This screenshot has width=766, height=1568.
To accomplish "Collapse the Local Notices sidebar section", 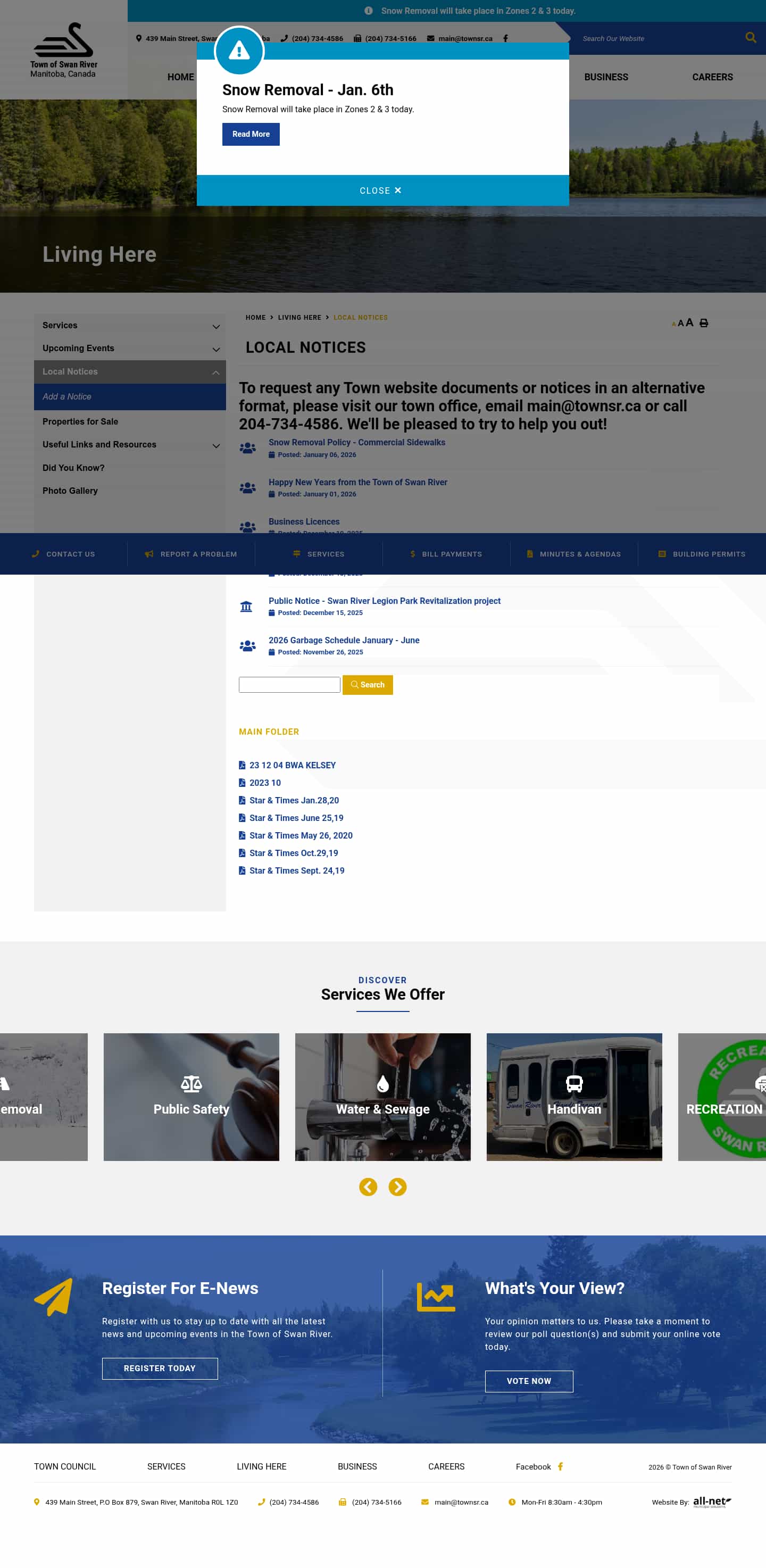I will pyautogui.click(x=215, y=372).
